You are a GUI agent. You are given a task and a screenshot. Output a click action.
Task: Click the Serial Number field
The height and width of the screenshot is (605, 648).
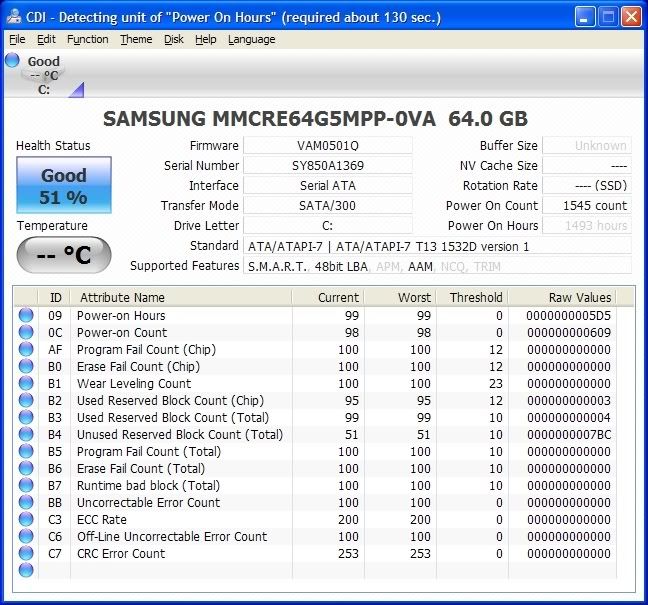[327, 166]
